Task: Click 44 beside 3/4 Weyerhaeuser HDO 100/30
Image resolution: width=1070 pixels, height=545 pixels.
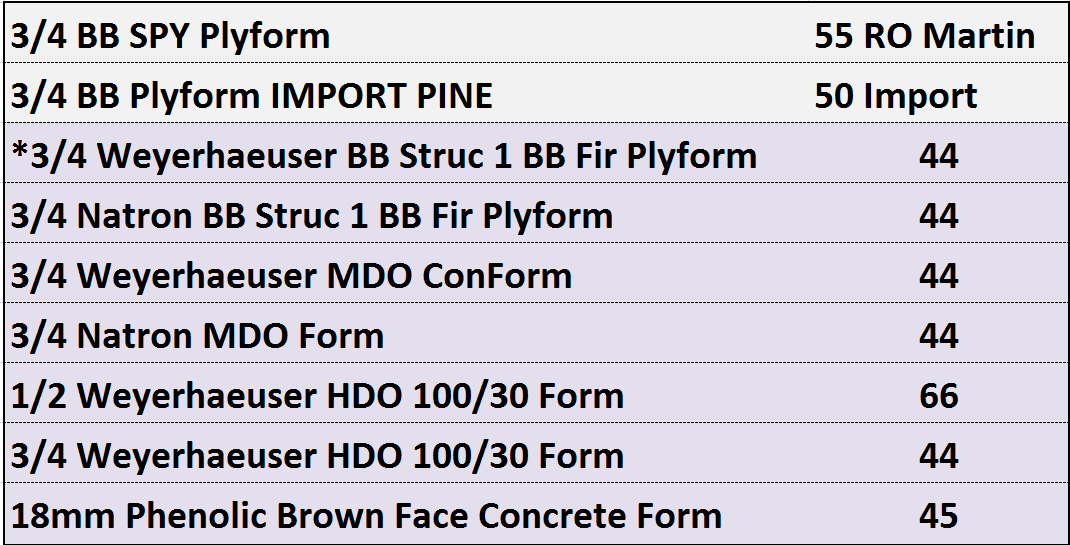Action: point(938,456)
